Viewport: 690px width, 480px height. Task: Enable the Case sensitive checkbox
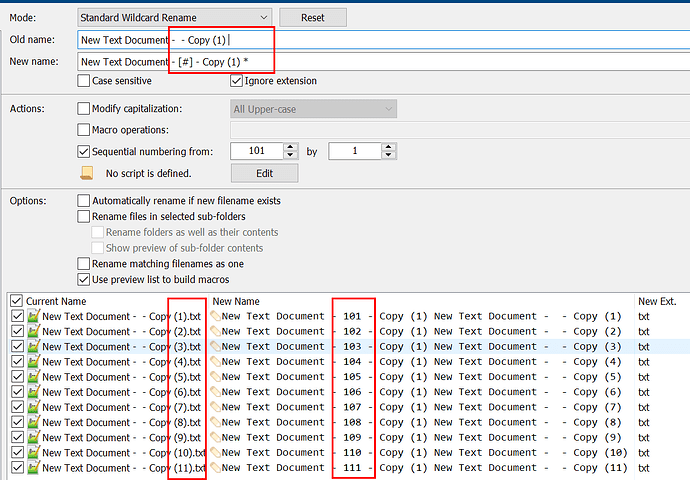point(84,81)
